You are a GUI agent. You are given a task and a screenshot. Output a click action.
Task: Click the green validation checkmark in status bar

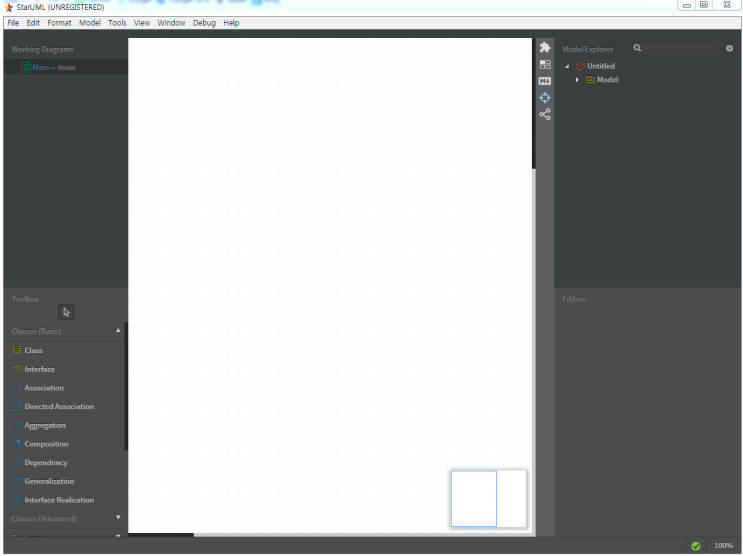696,546
